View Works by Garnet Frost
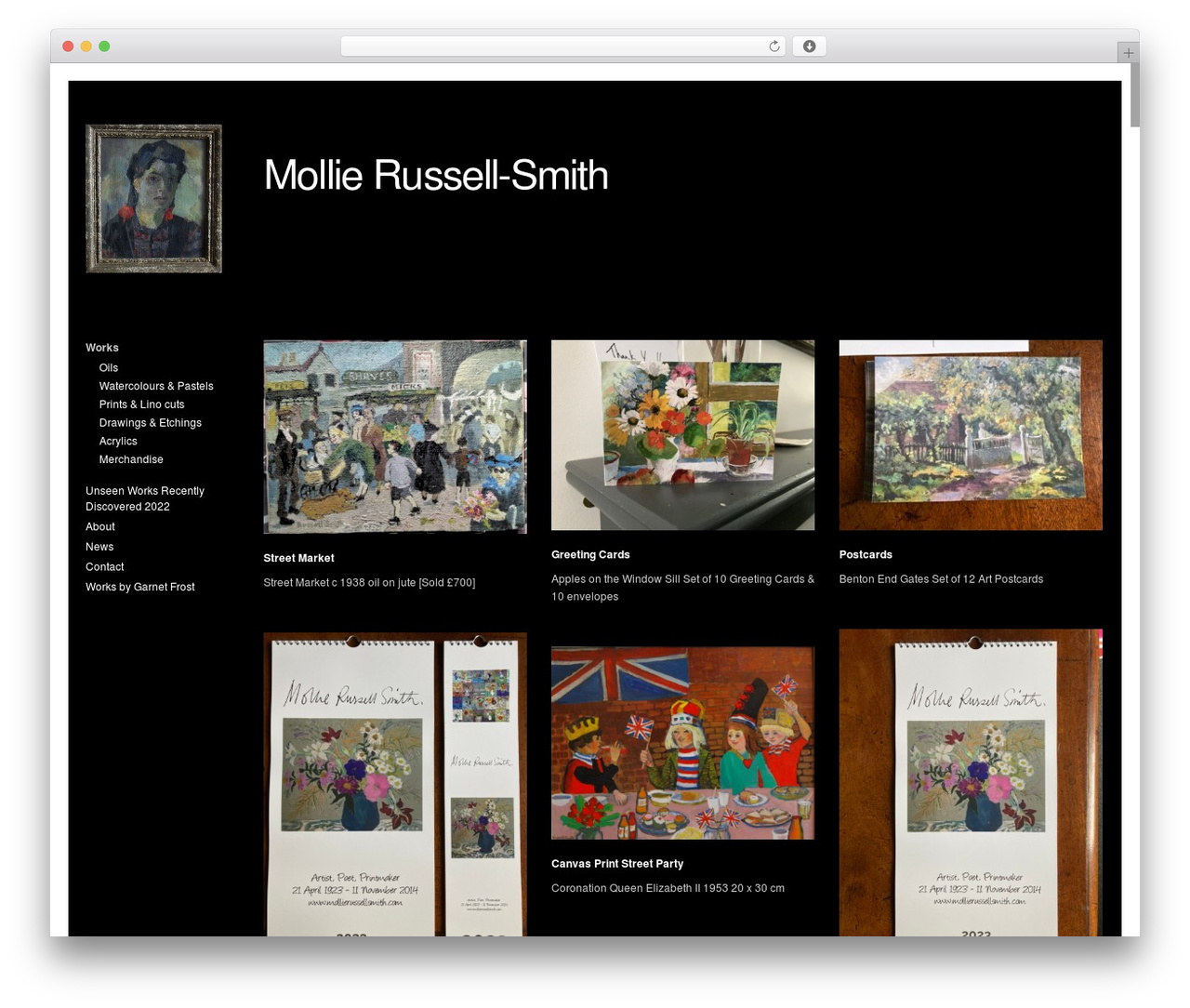1190x1008 pixels. (x=140, y=587)
